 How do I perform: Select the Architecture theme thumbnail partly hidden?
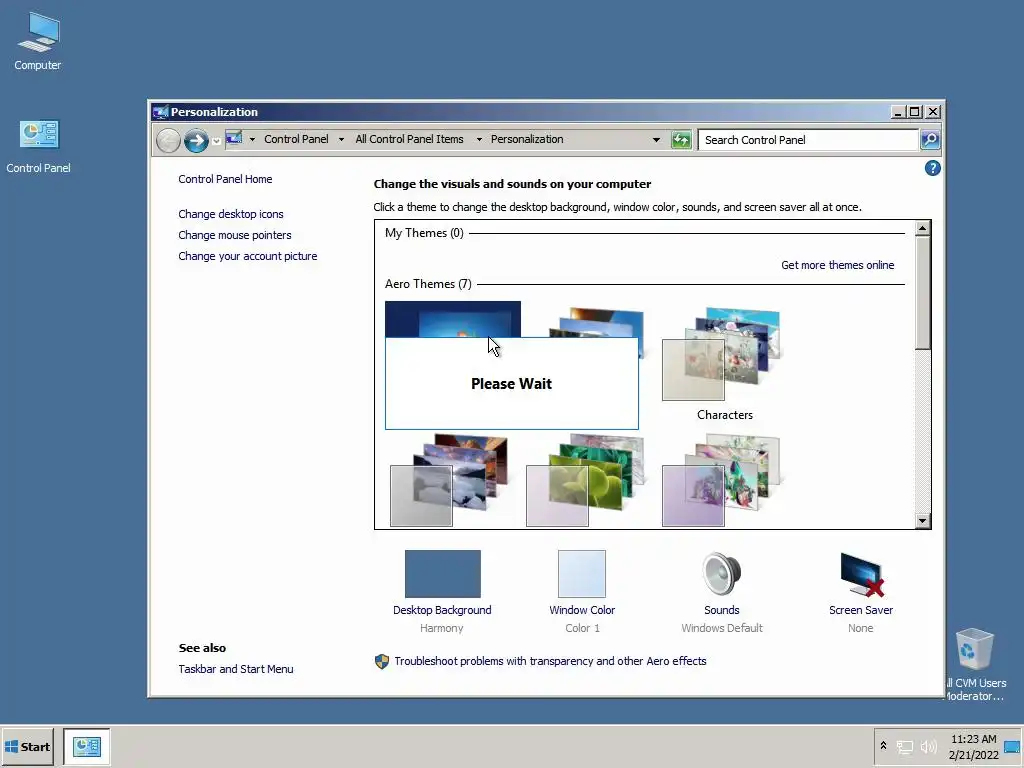(598, 322)
